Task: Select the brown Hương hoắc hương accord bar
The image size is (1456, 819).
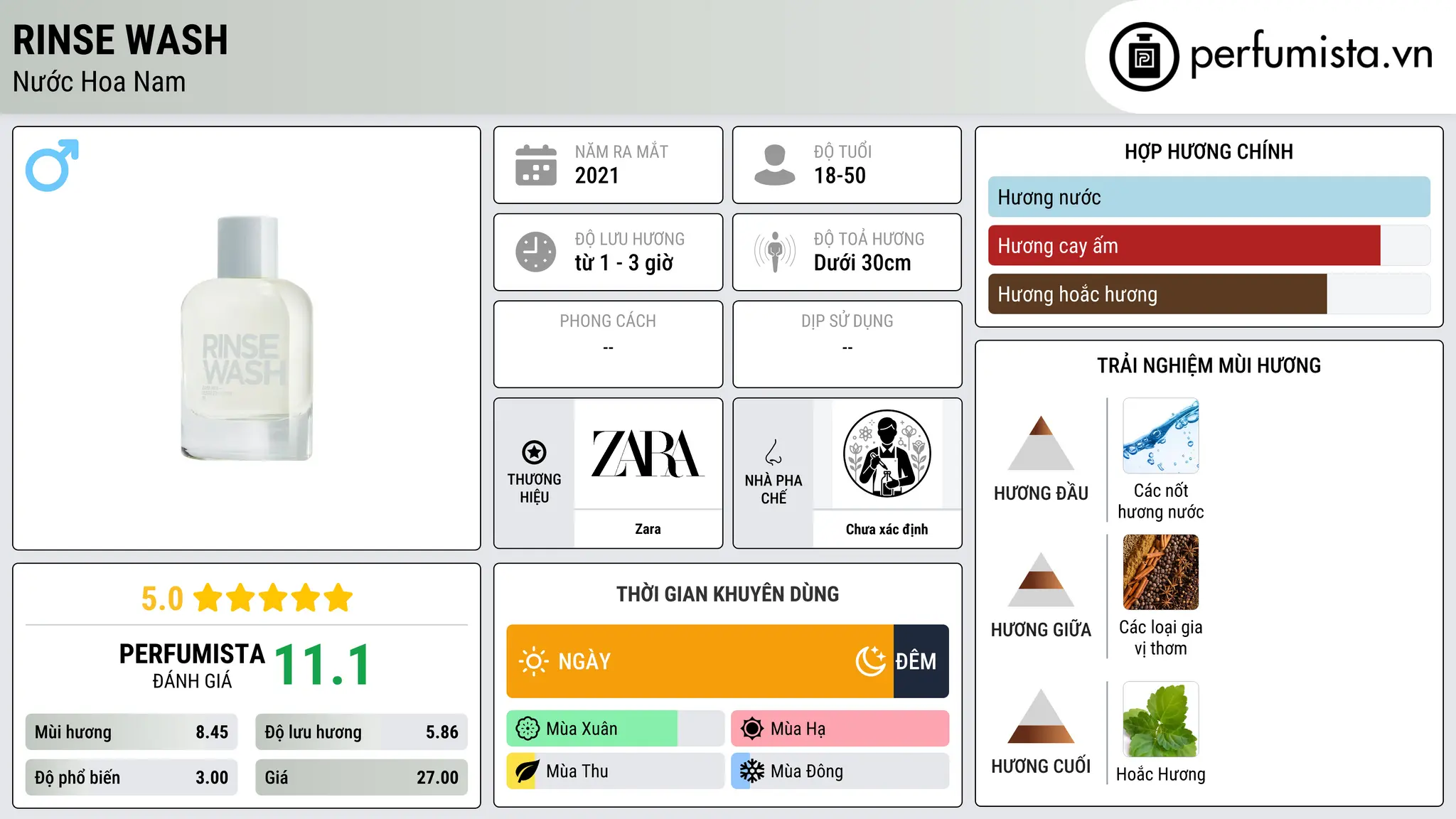Action: click(1157, 294)
